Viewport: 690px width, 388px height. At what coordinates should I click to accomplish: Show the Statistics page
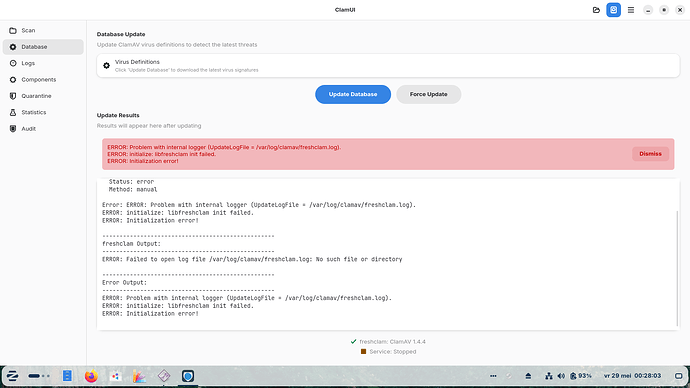[x=43, y=112]
